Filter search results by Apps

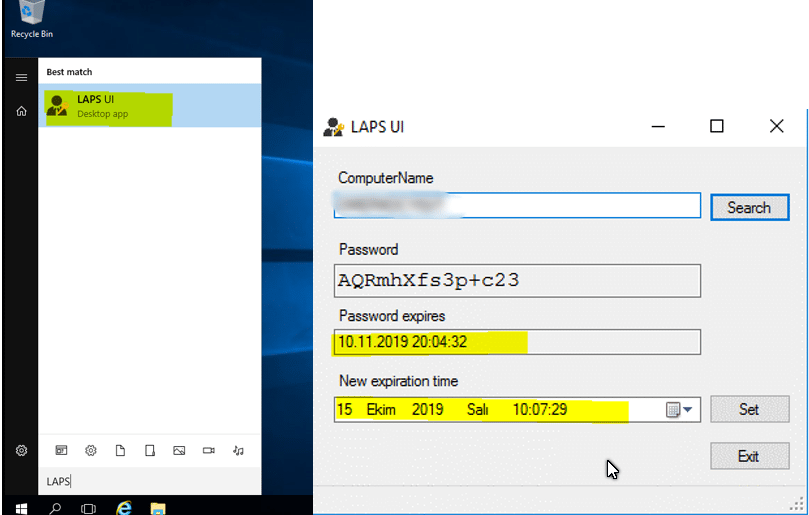click(x=61, y=450)
